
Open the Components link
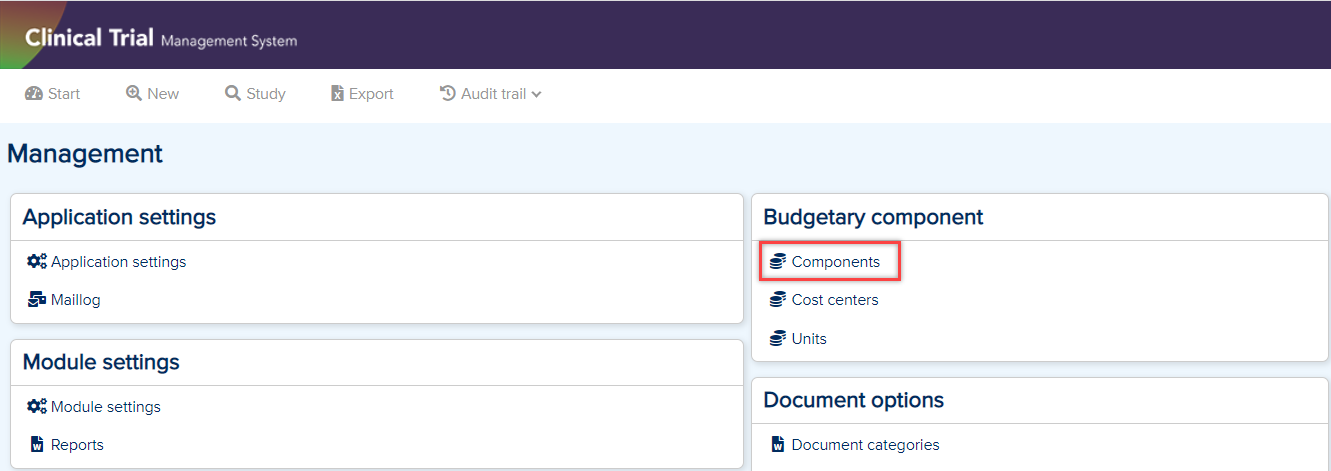point(836,262)
